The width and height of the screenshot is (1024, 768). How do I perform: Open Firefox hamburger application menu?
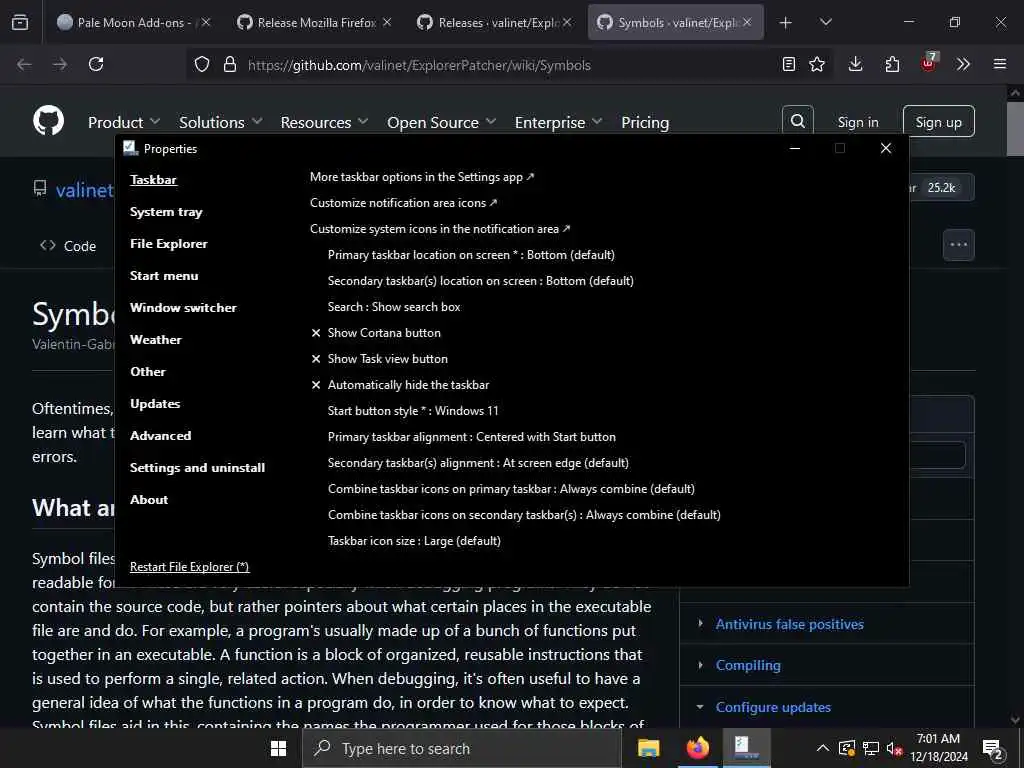pos(1000,64)
